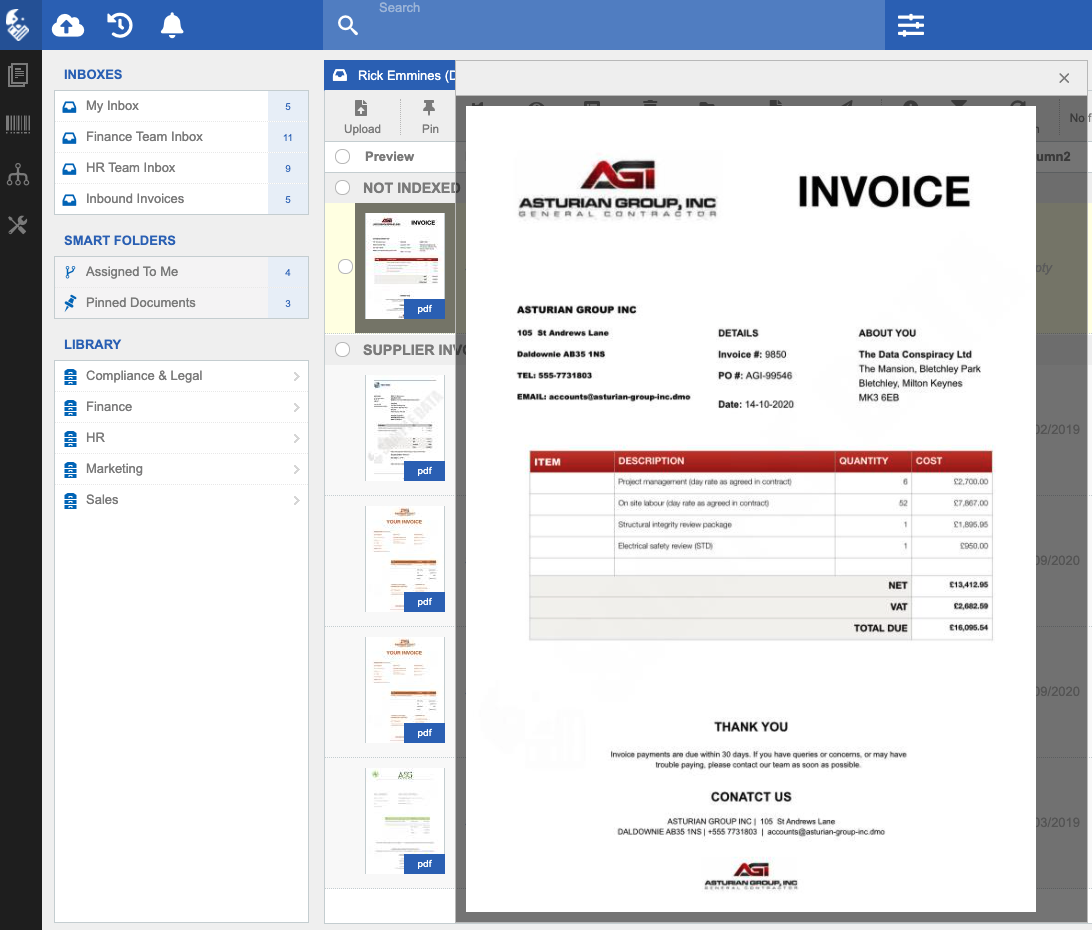Open the Asturian invoice thumbnail
Viewport: 1092px width, 930px height.
pos(405,267)
